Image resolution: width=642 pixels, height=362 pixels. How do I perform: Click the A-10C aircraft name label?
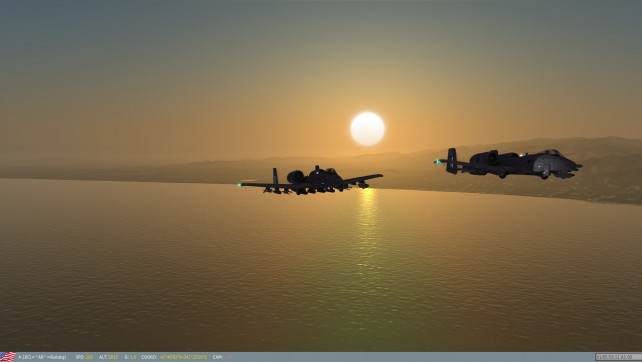click(x=42, y=357)
